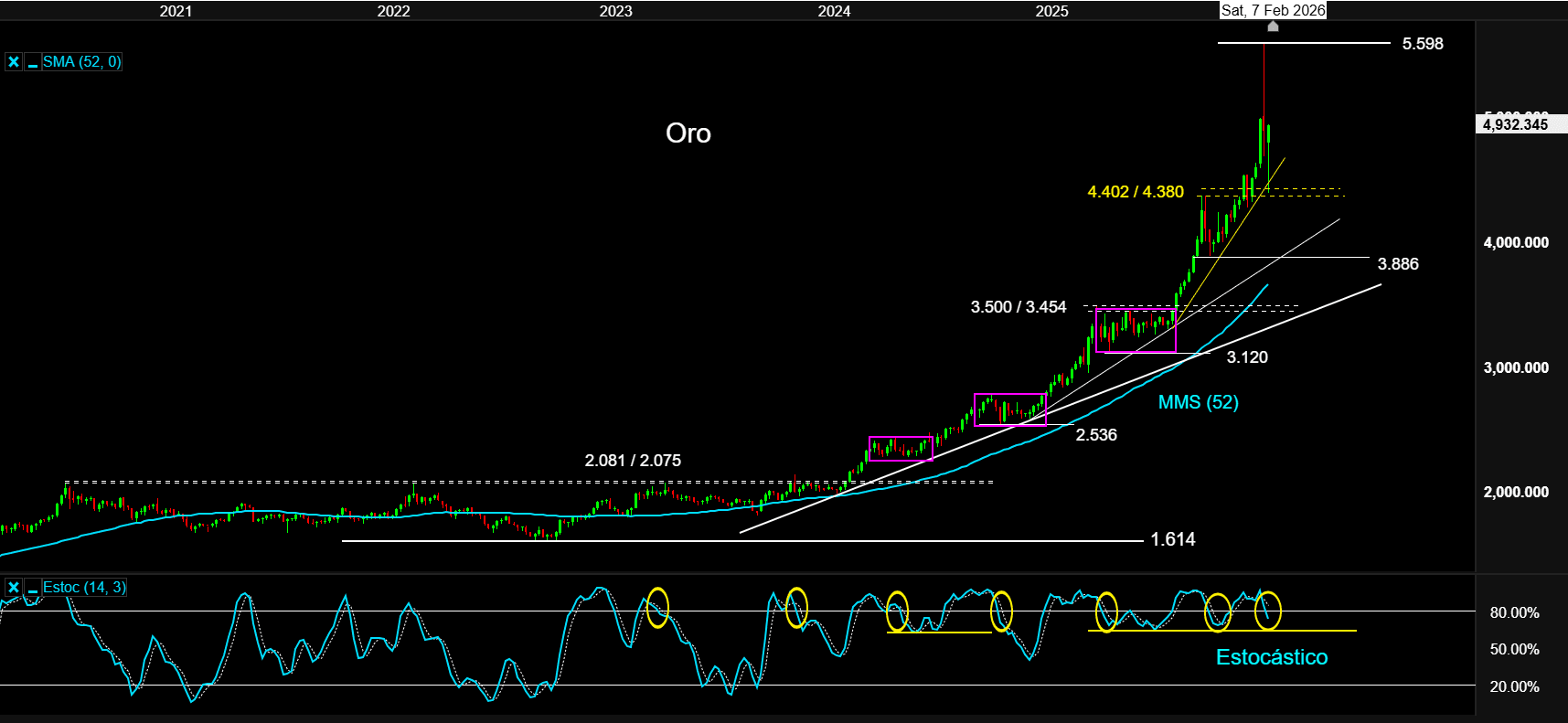Select the 2023 year label on the time axis
The height and width of the screenshot is (723, 1568).
615,11
